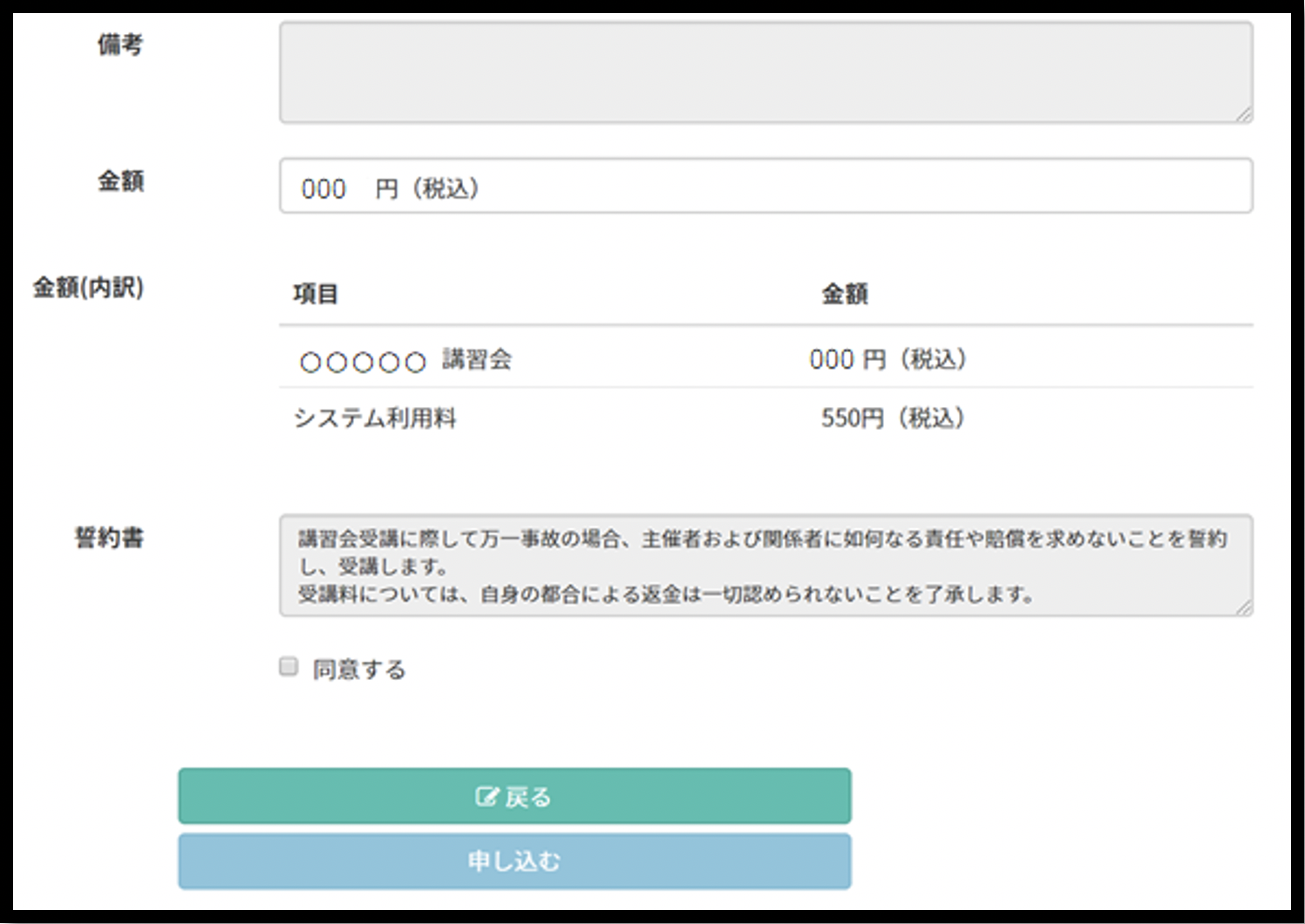Click the 項目 column header

pyautogui.click(x=316, y=295)
